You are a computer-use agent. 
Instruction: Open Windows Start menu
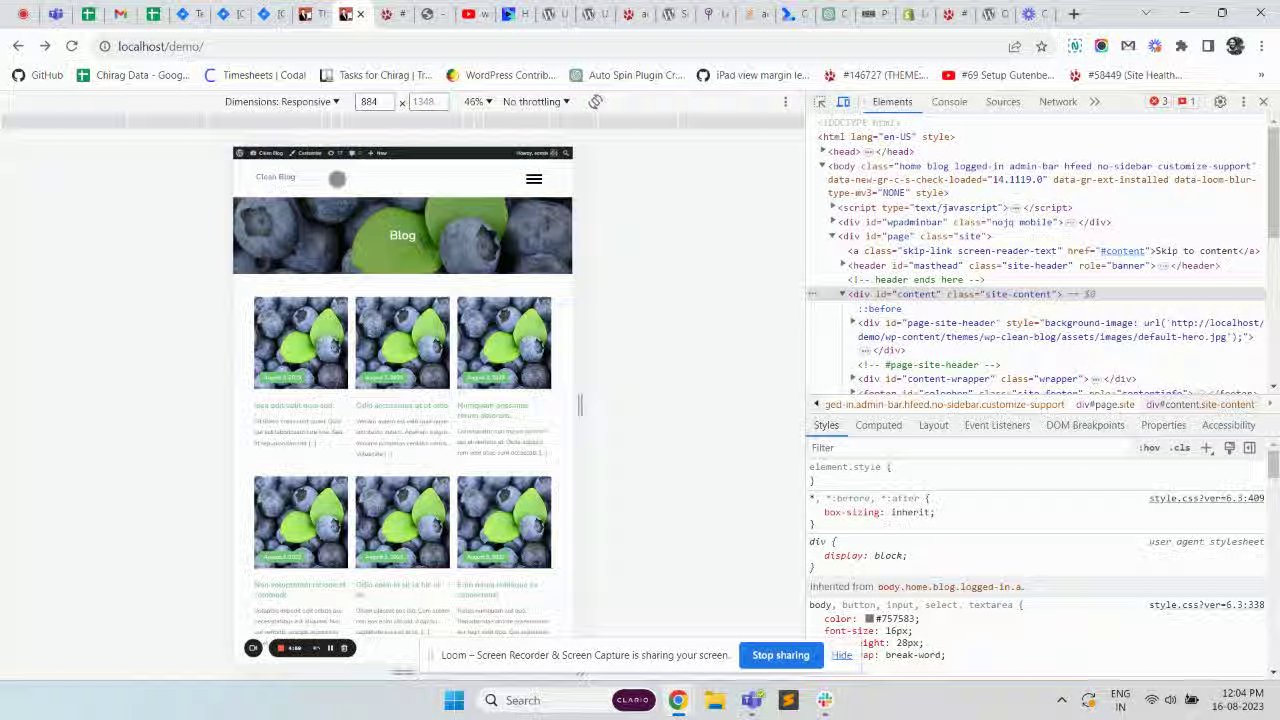coord(453,700)
